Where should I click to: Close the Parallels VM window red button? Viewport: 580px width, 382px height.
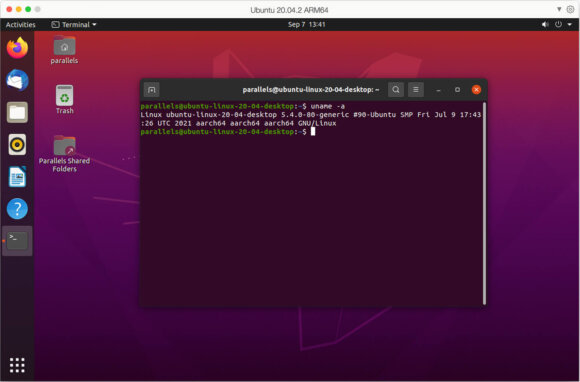pos(9,9)
